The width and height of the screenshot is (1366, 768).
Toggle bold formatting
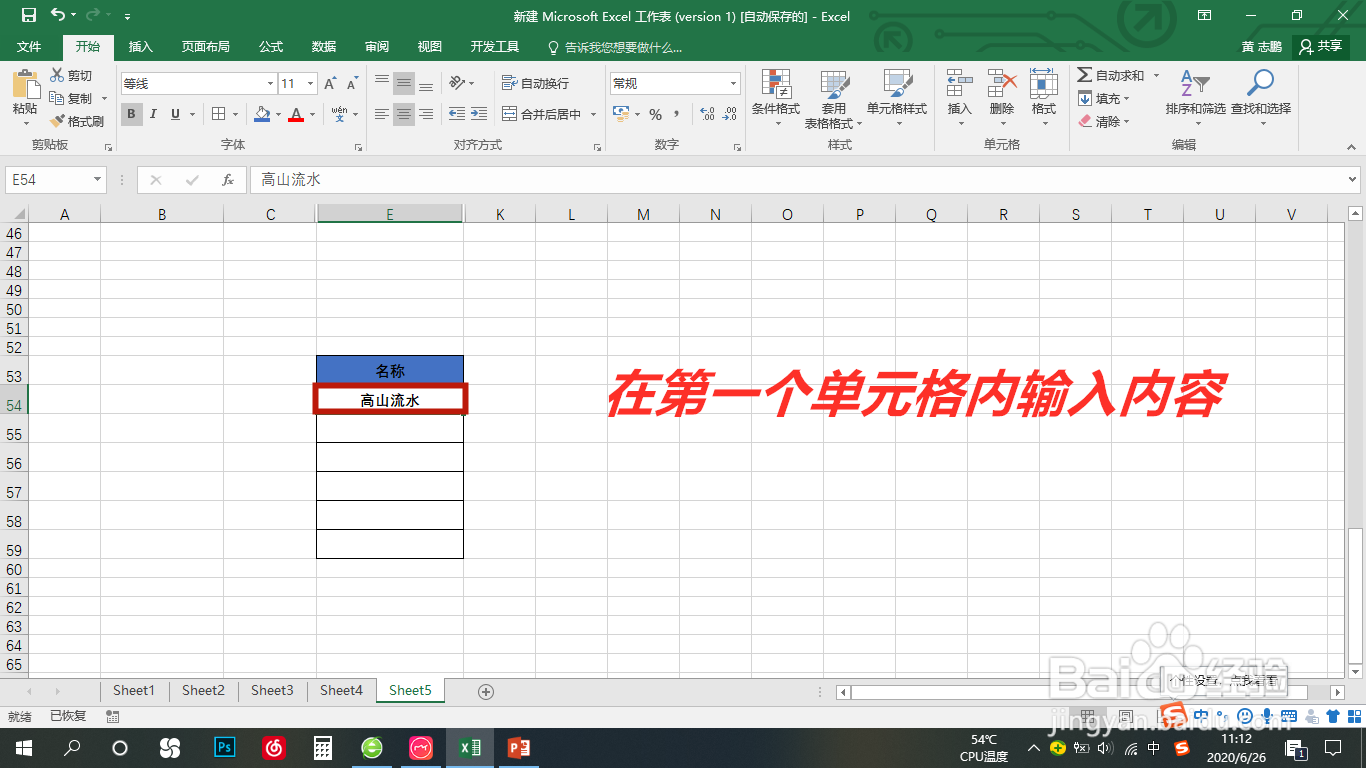131,114
